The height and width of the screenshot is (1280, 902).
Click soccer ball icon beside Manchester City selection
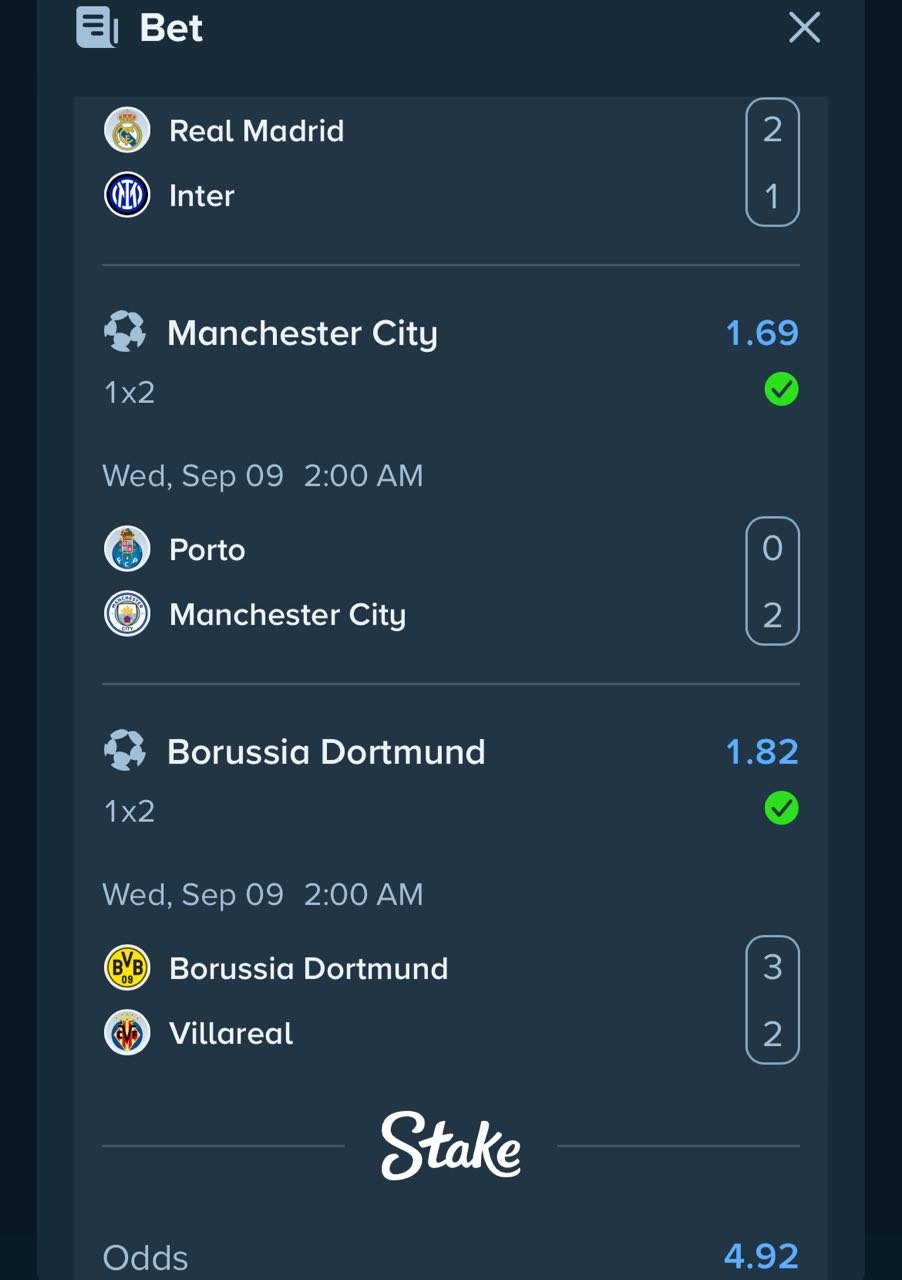[x=125, y=332]
